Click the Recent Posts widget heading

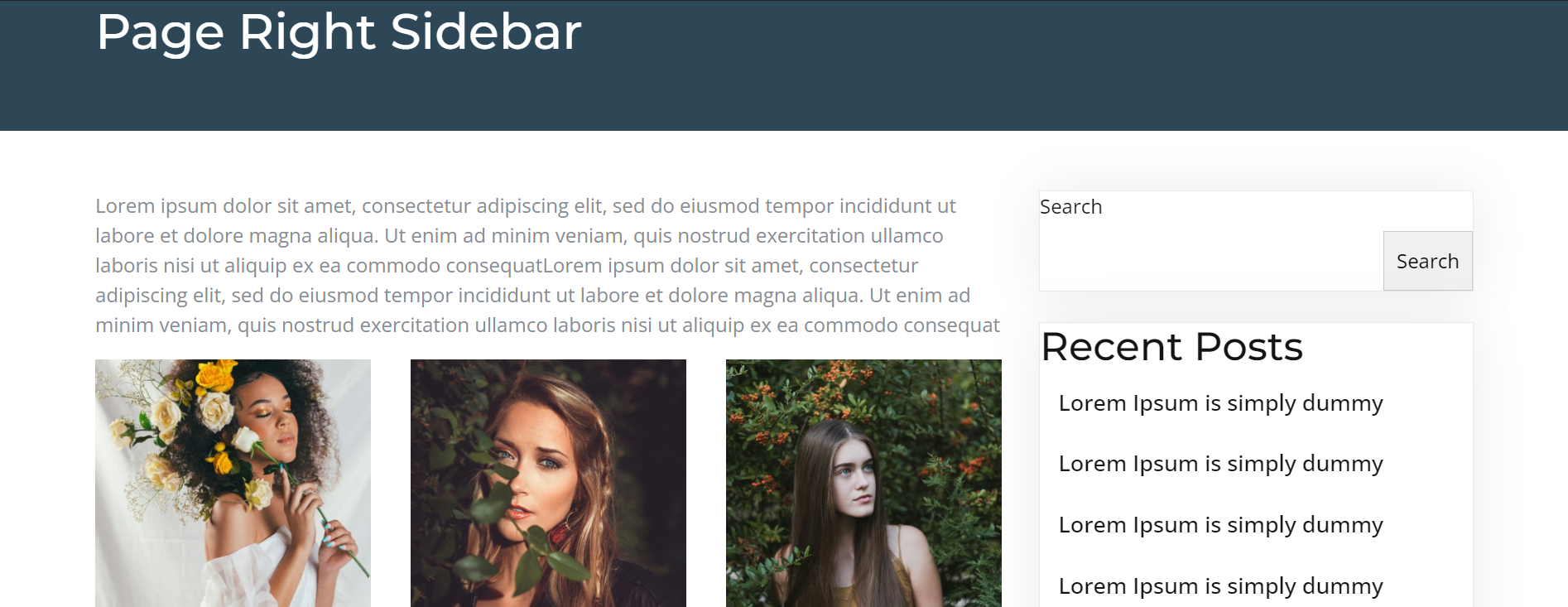pyautogui.click(x=1171, y=346)
